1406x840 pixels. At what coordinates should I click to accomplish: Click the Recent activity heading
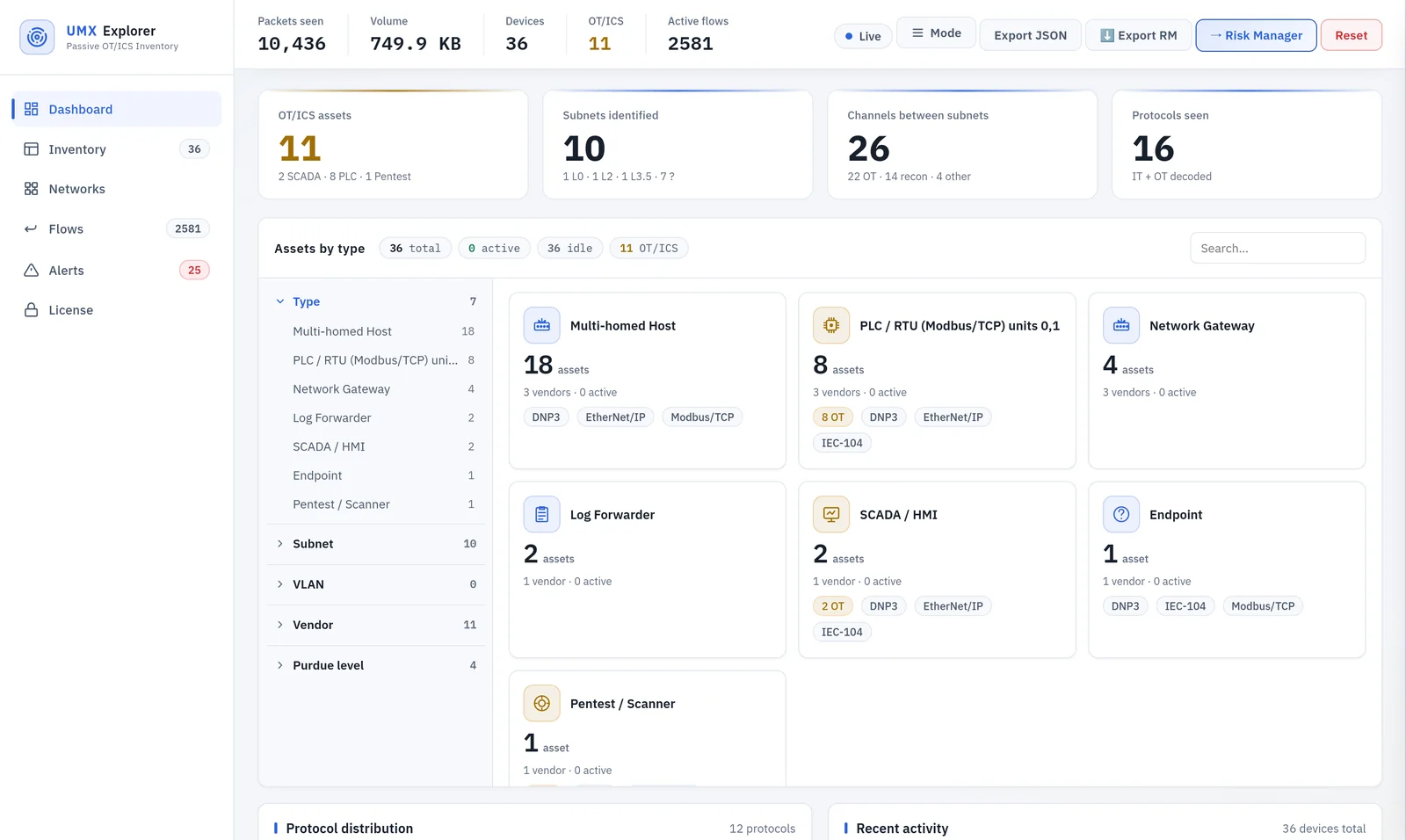(x=902, y=829)
